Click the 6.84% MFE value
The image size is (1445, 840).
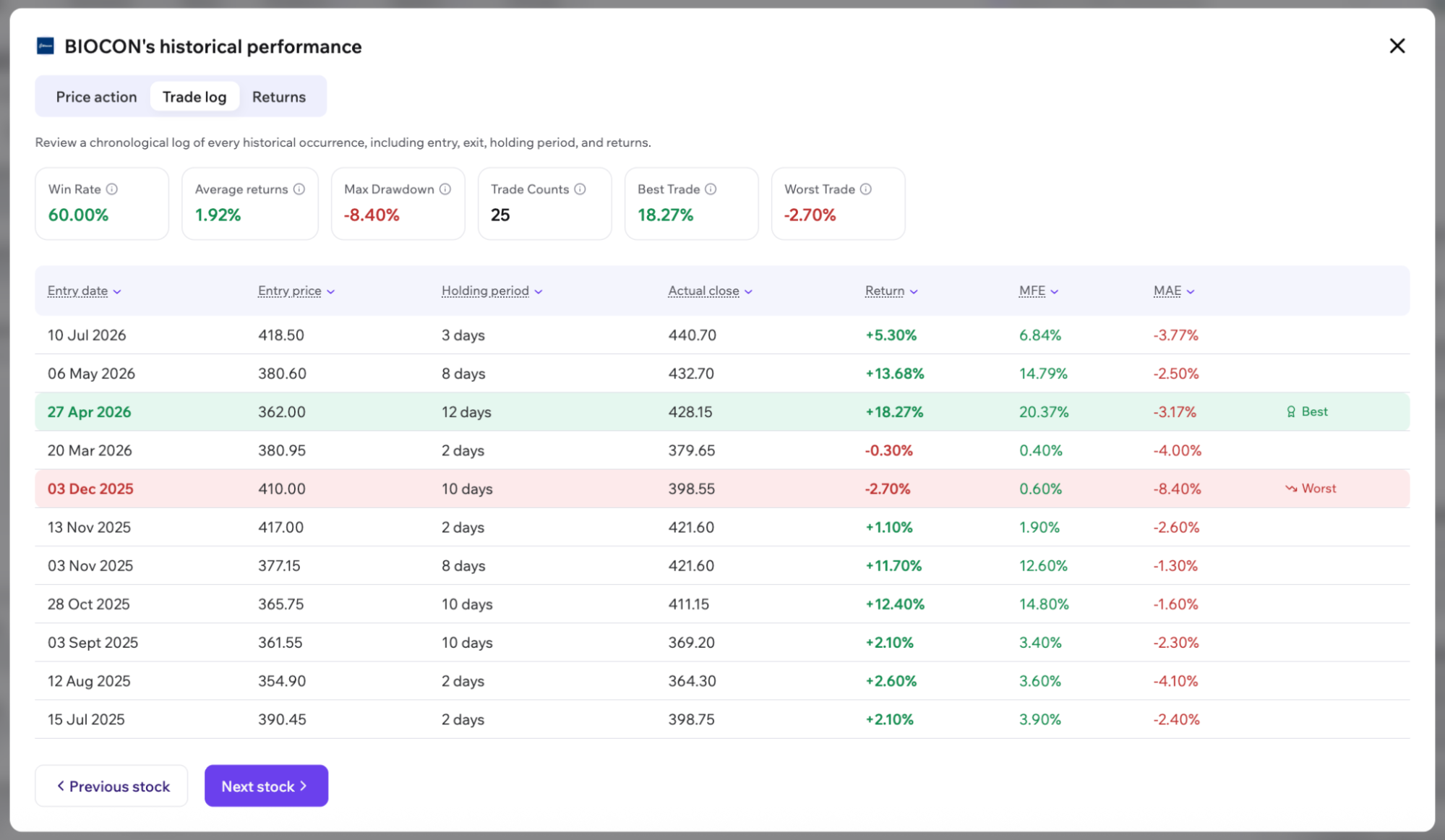[1040, 335]
